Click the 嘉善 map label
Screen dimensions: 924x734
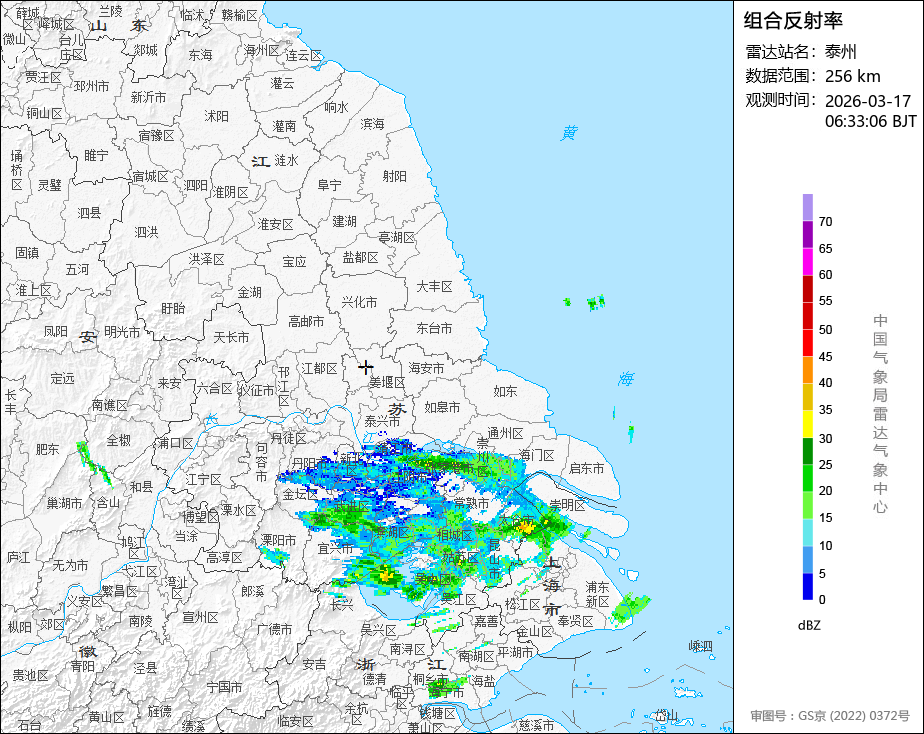click(487, 621)
